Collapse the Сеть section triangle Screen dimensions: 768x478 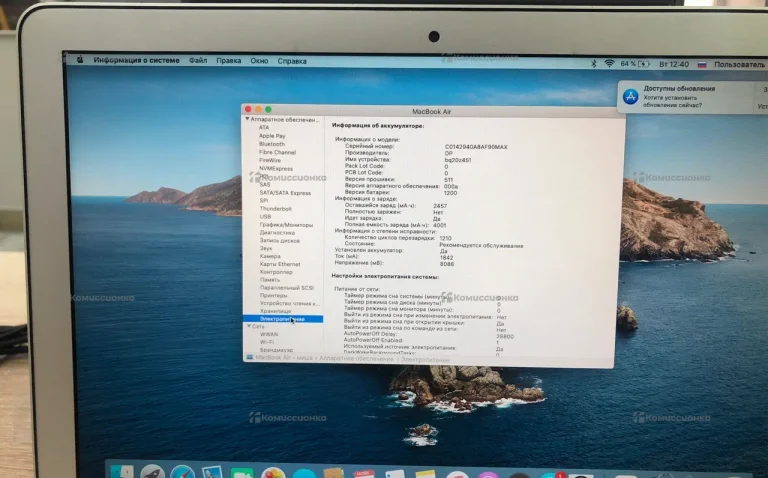pos(249,326)
